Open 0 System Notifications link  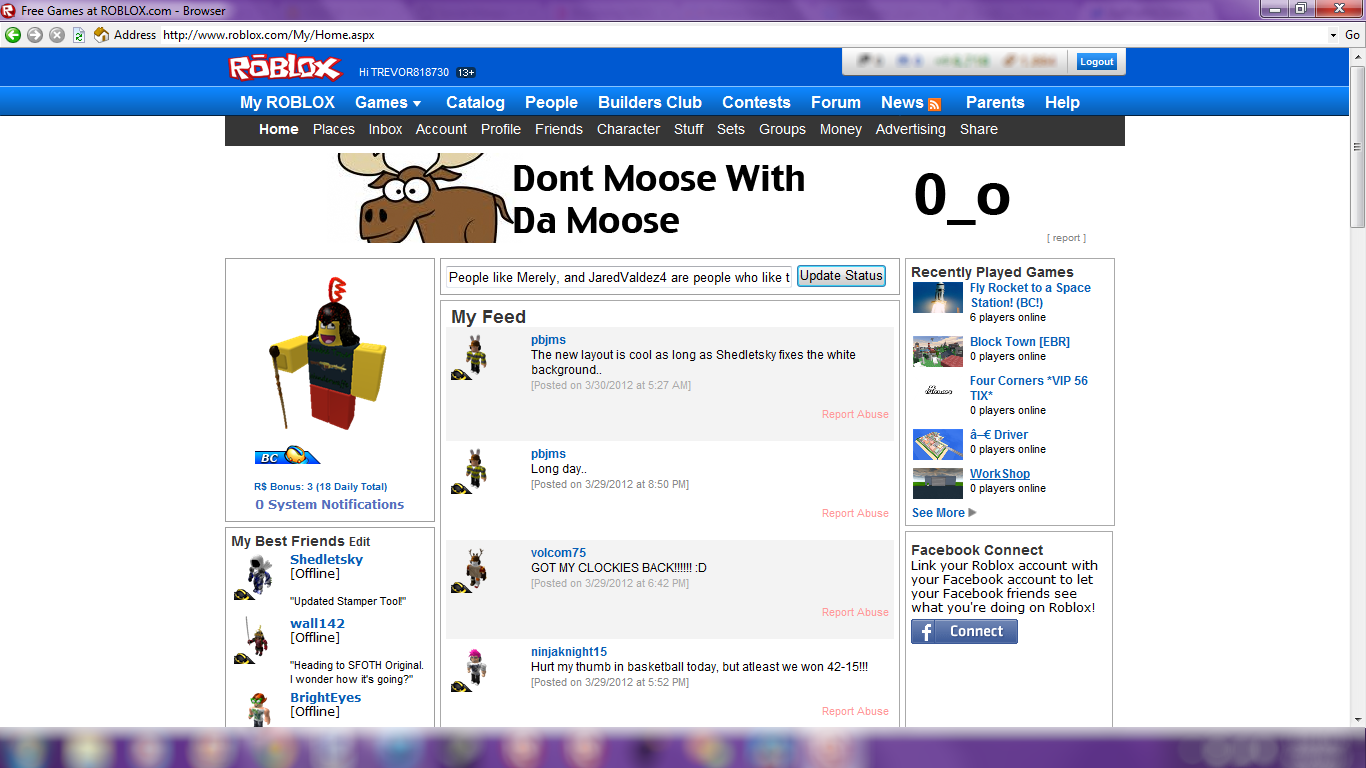pyautogui.click(x=330, y=505)
